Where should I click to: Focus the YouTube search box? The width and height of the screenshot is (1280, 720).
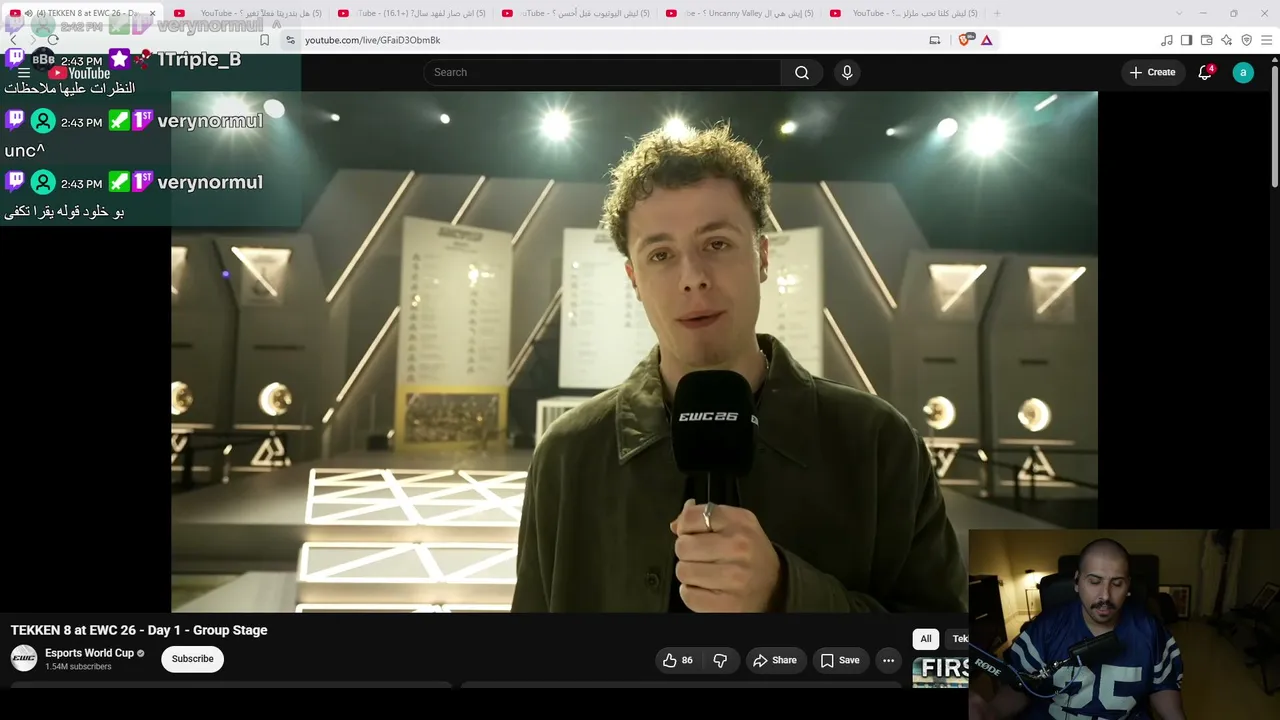[602, 72]
